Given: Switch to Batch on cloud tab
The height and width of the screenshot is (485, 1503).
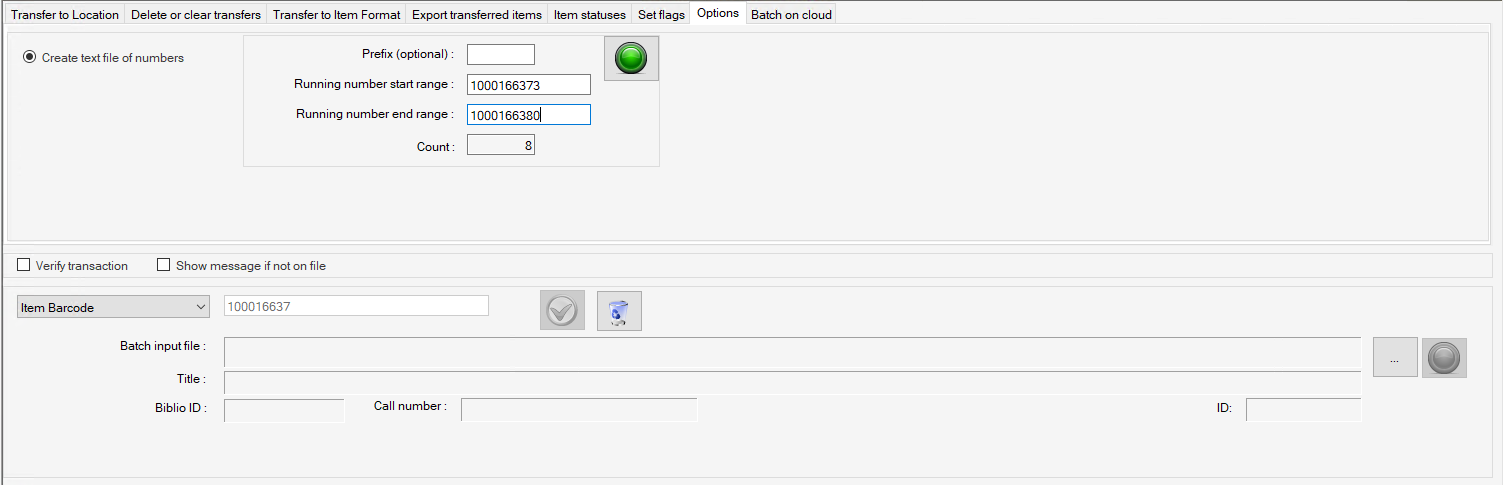Looking at the screenshot, I should 791,14.
